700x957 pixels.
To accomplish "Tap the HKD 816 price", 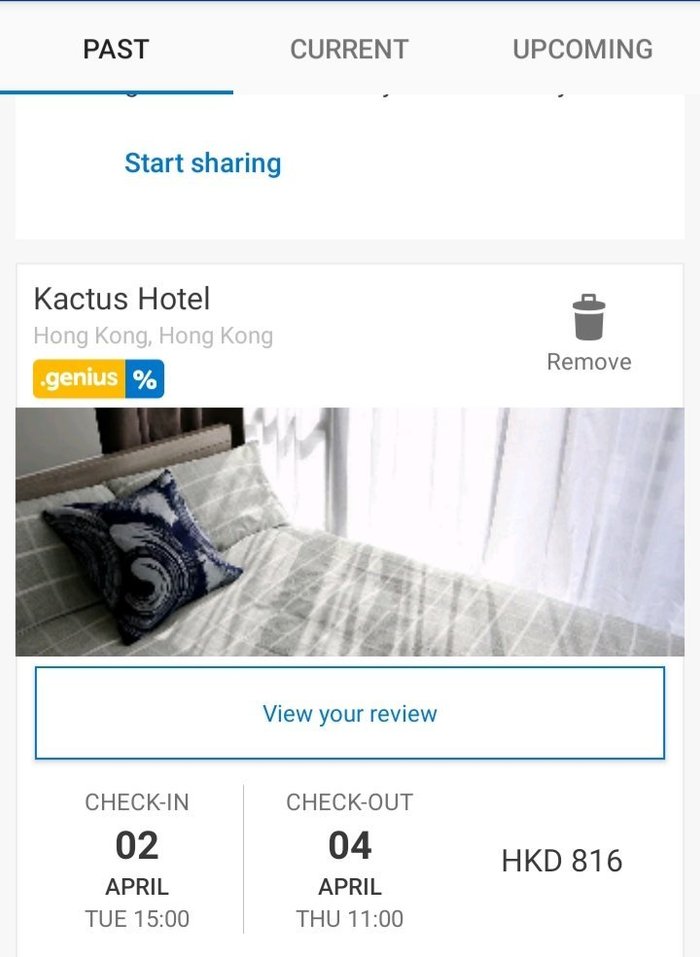I will (x=562, y=861).
